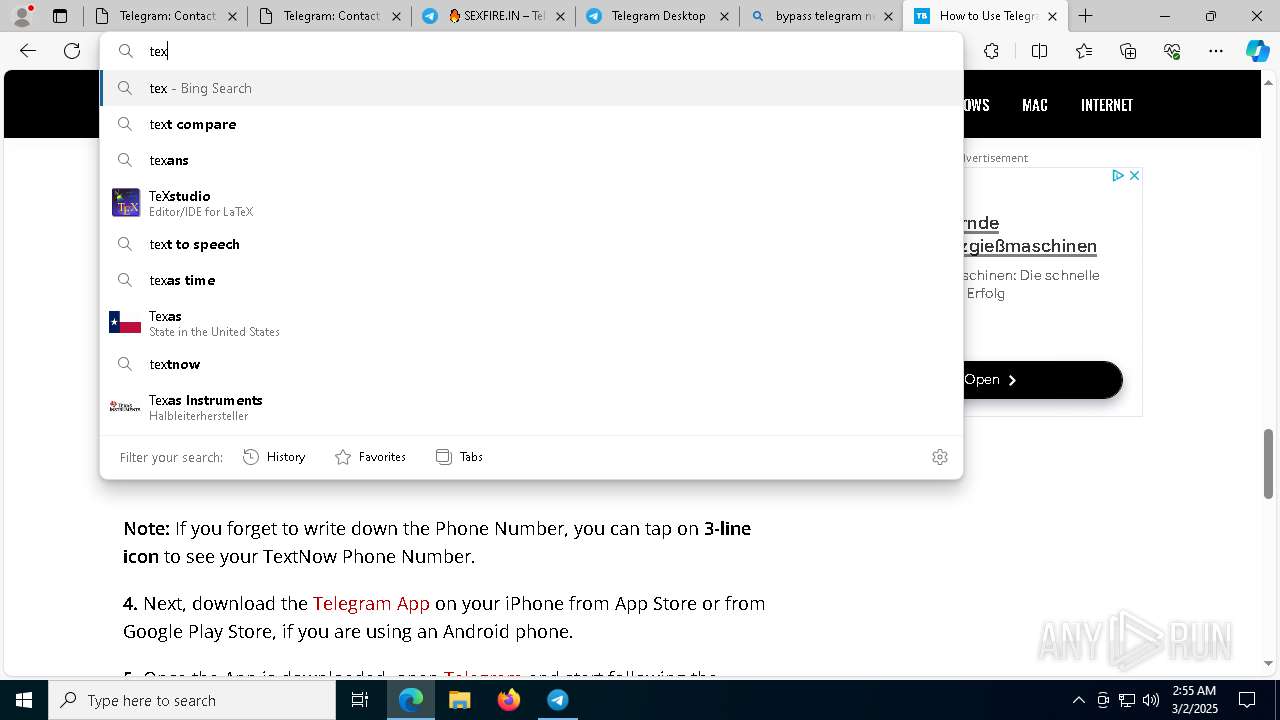Open Task View in taskbar
The image size is (1280, 720).
[360, 700]
